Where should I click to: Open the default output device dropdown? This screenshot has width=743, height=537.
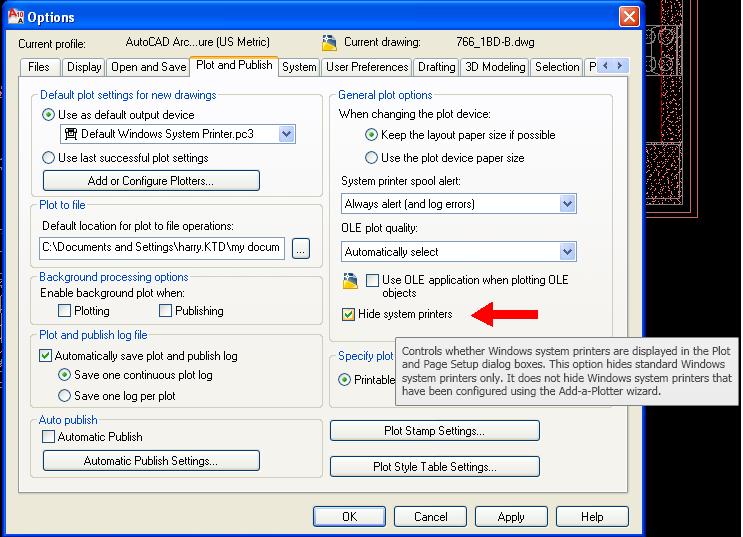pyautogui.click(x=286, y=134)
